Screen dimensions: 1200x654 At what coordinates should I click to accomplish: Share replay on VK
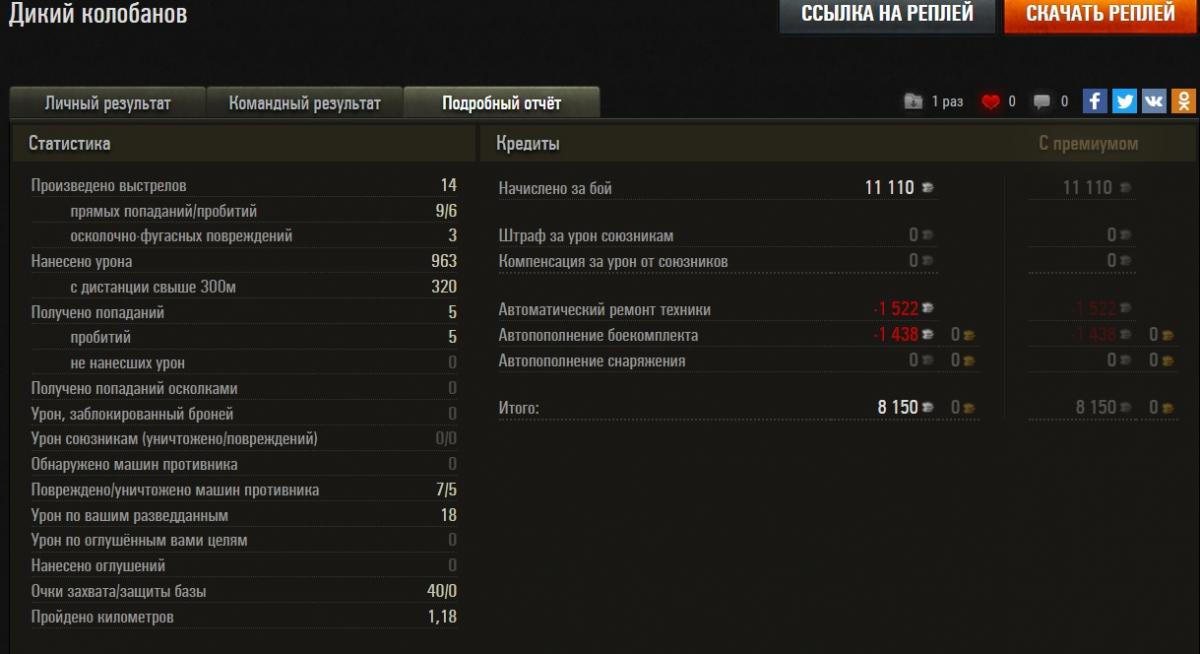click(1154, 101)
